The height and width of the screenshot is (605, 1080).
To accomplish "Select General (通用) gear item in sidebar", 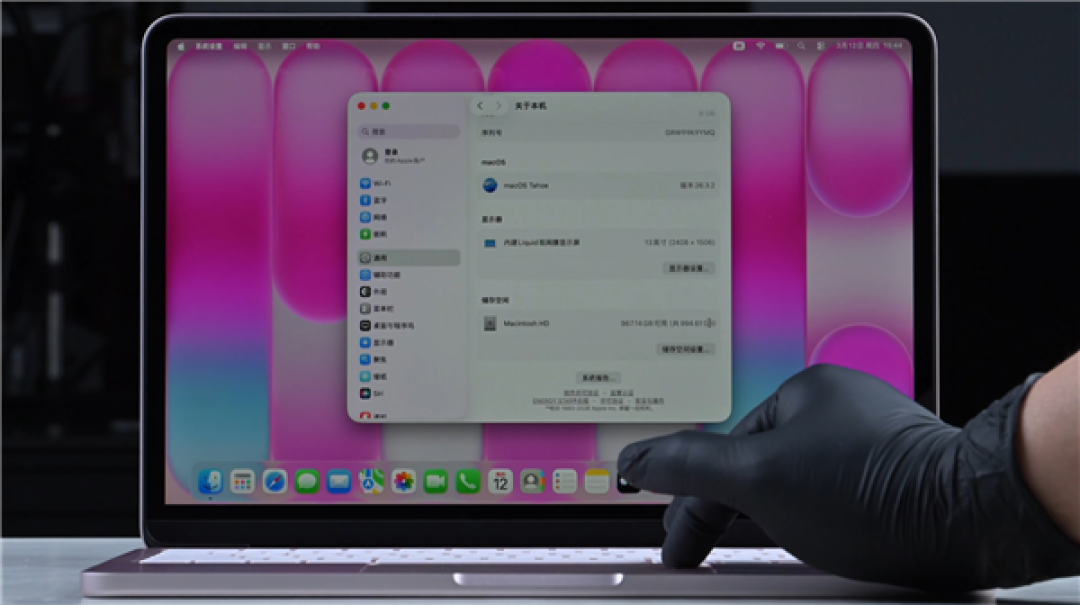I will (408, 258).
